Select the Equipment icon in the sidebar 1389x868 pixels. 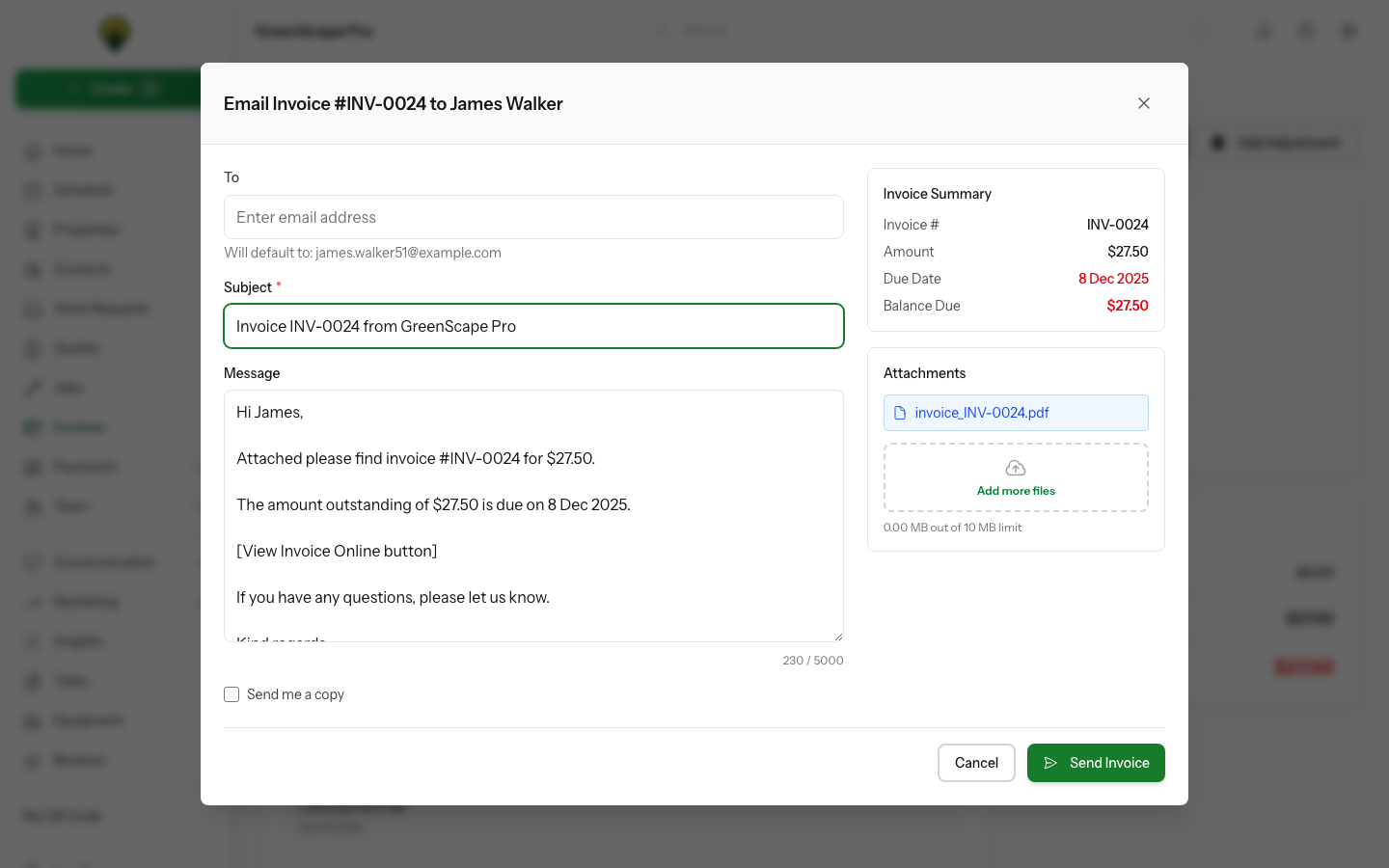click(32, 720)
